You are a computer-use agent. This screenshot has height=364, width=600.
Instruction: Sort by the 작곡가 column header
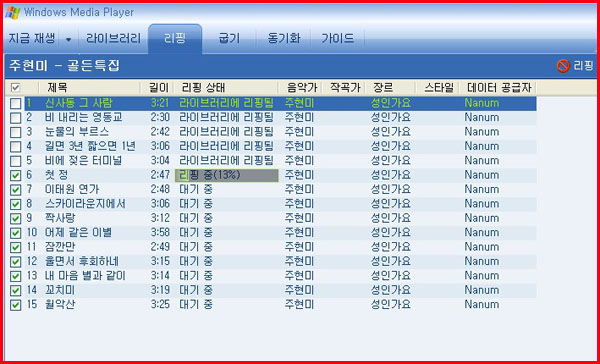point(344,88)
